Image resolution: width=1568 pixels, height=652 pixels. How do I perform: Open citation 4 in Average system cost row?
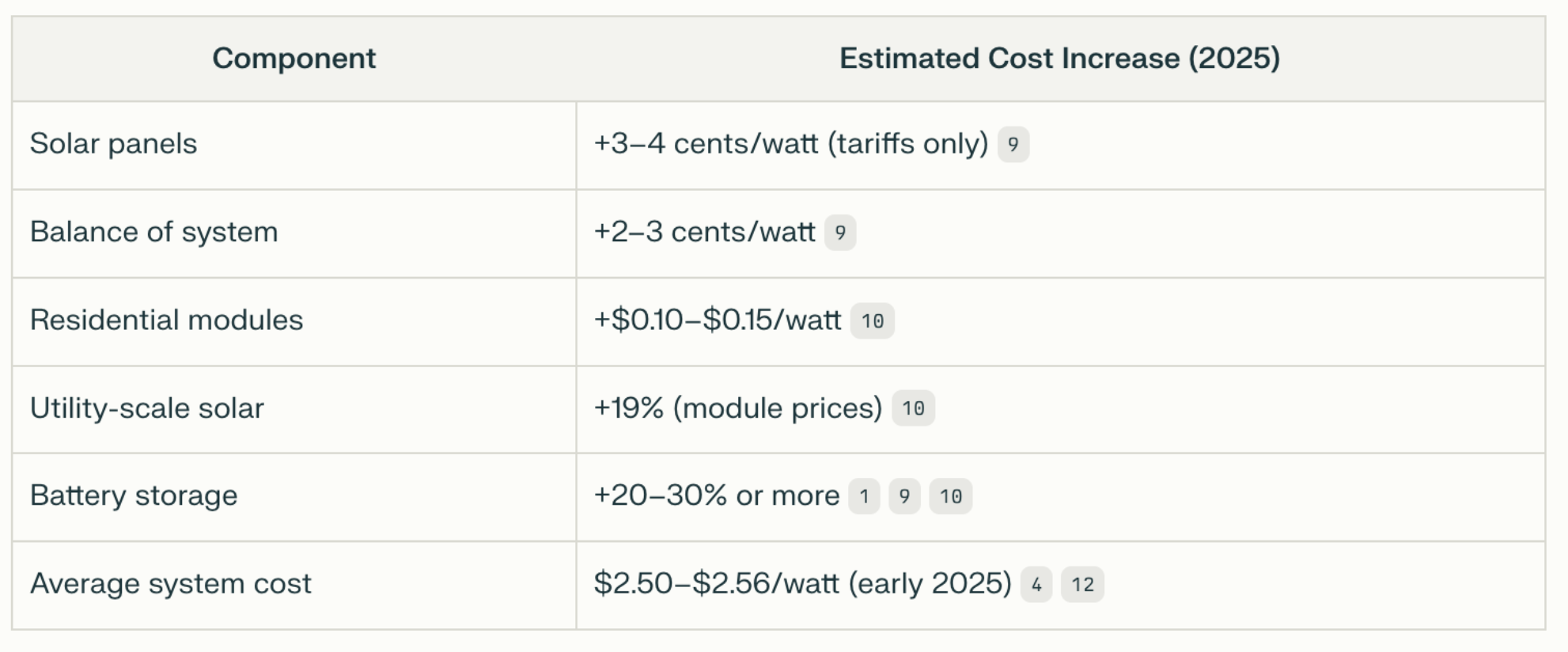click(1036, 585)
